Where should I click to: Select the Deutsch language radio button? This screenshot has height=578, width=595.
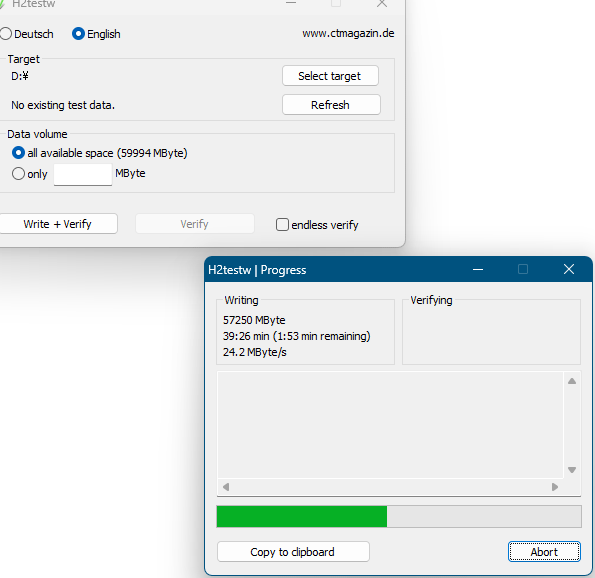(6, 34)
